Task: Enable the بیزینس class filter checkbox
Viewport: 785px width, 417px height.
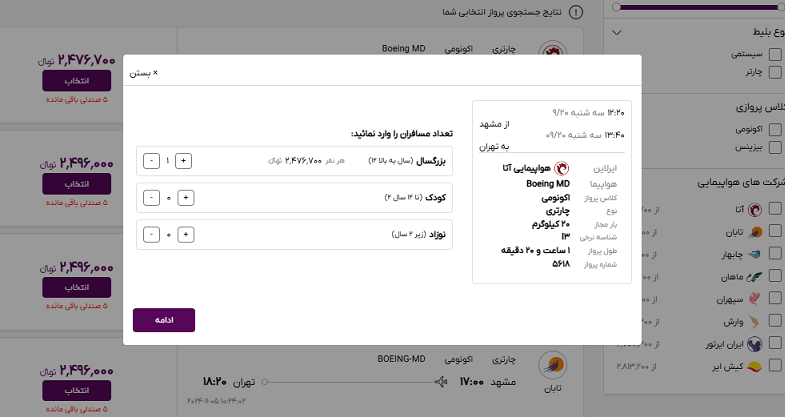Action: [775, 147]
